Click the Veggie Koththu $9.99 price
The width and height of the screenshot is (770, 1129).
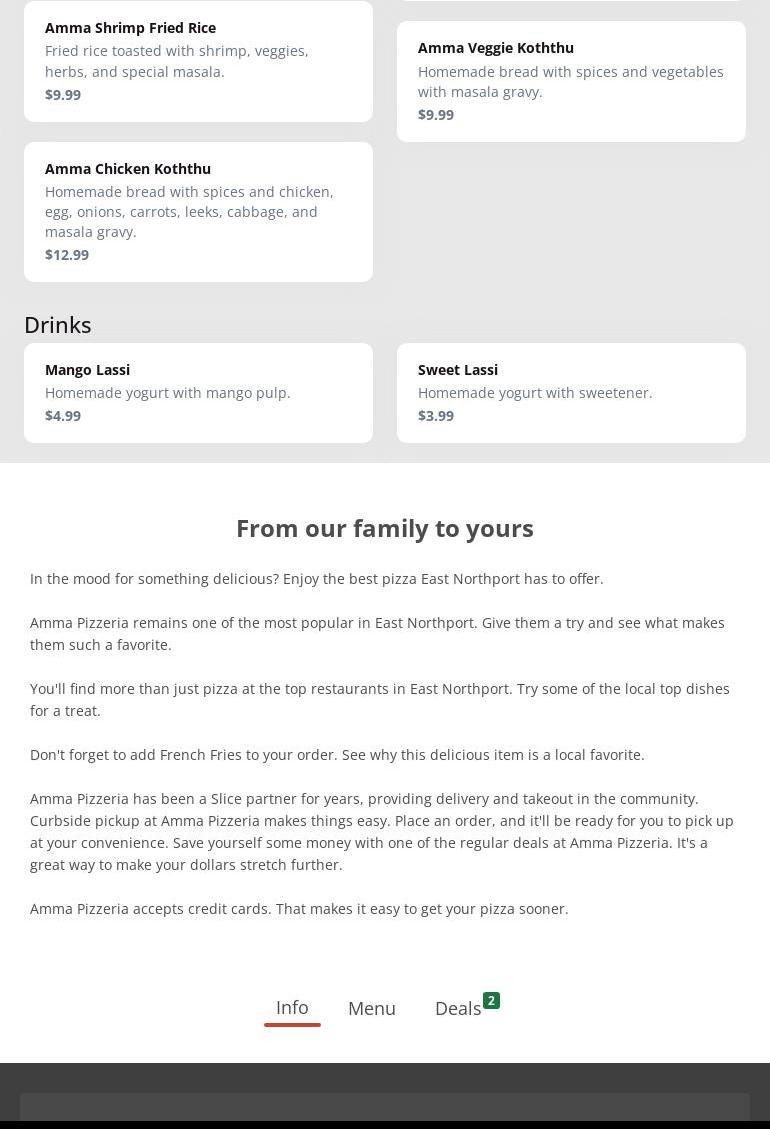(436, 115)
